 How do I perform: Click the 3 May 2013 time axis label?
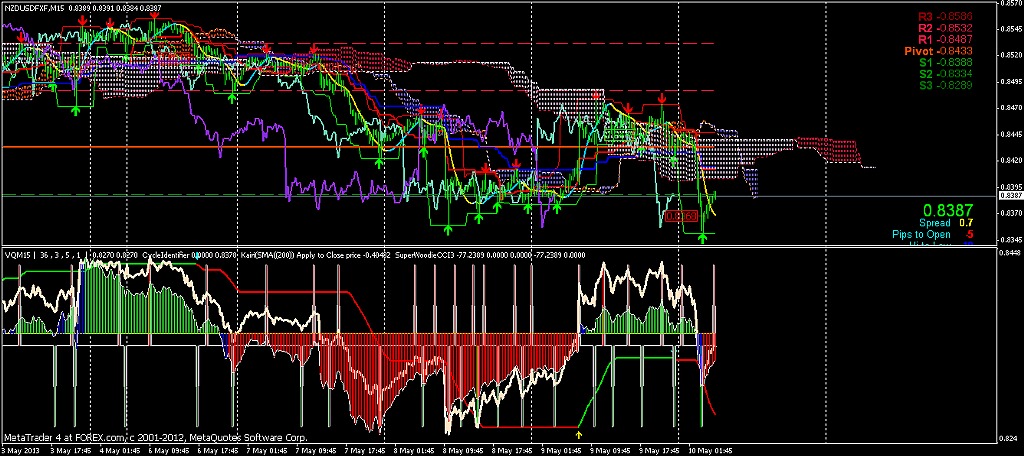click(19, 451)
